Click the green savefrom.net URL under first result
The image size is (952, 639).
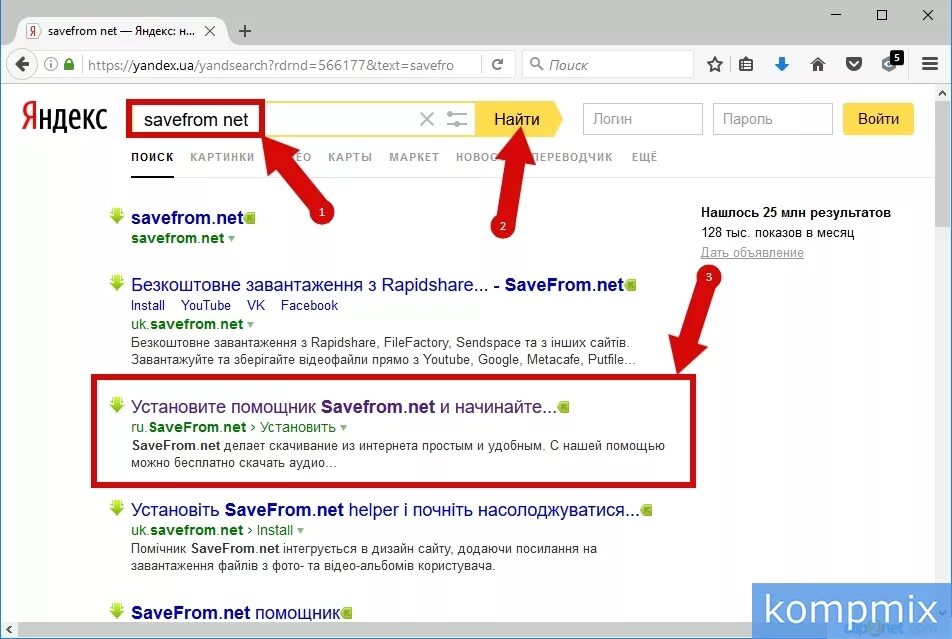click(x=178, y=238)
